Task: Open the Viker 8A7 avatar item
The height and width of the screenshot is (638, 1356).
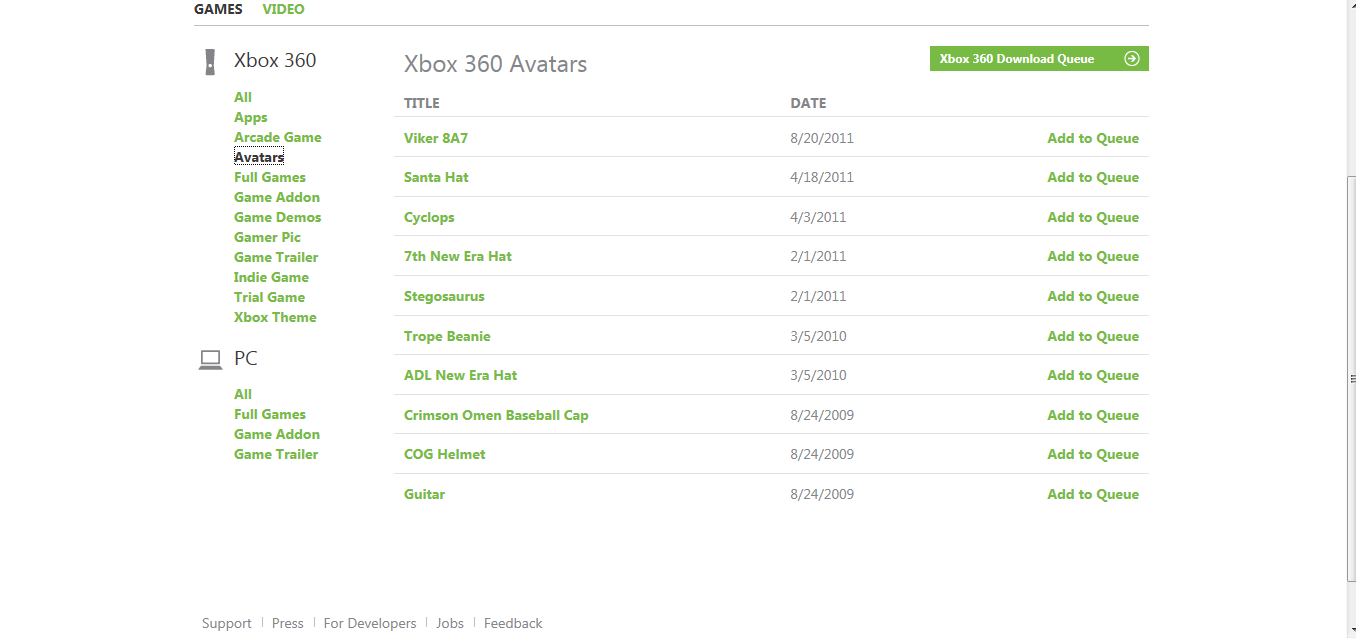Action: click(436, 138)
